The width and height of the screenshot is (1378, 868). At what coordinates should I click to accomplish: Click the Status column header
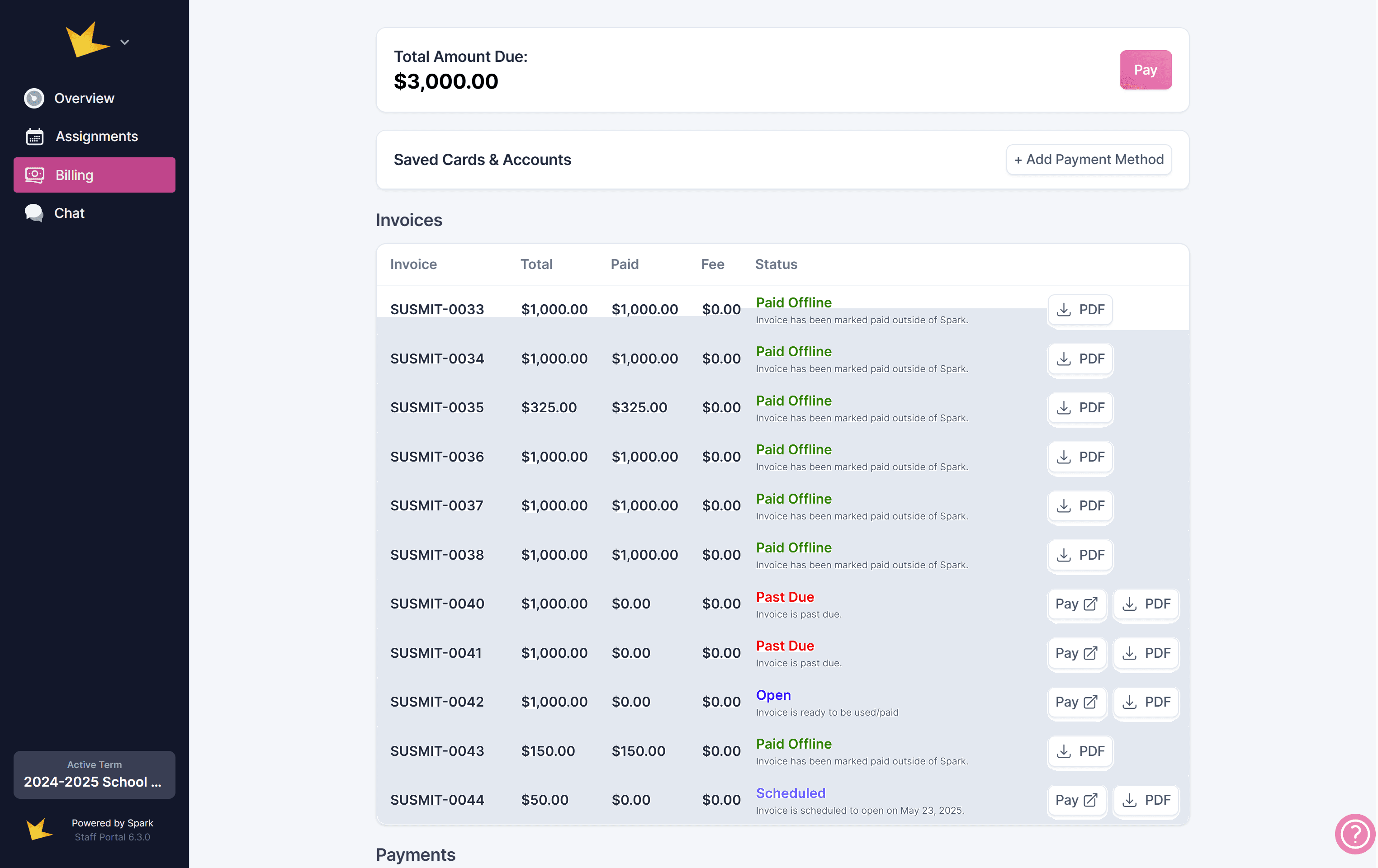tap(776, 264)
